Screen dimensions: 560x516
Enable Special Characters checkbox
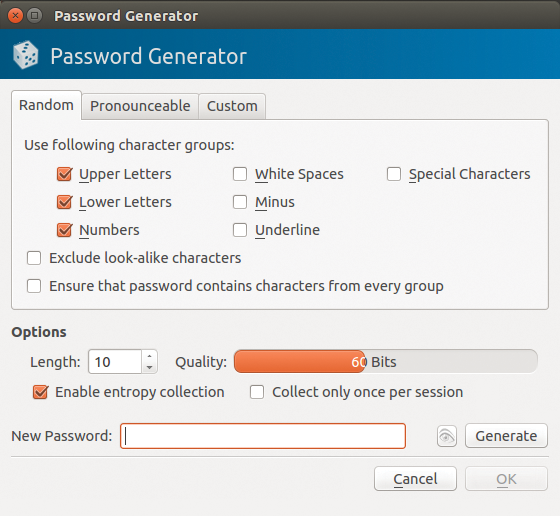[394, 174]
